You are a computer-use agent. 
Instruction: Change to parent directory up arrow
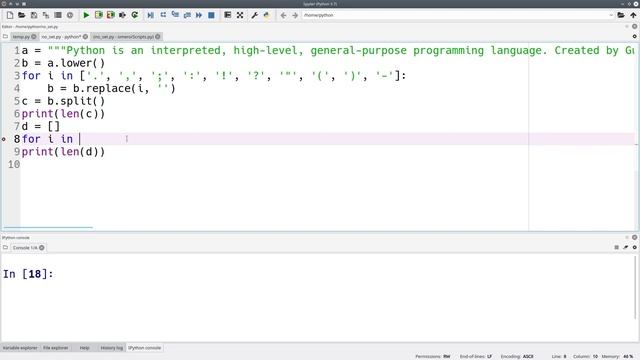(633, 15)
